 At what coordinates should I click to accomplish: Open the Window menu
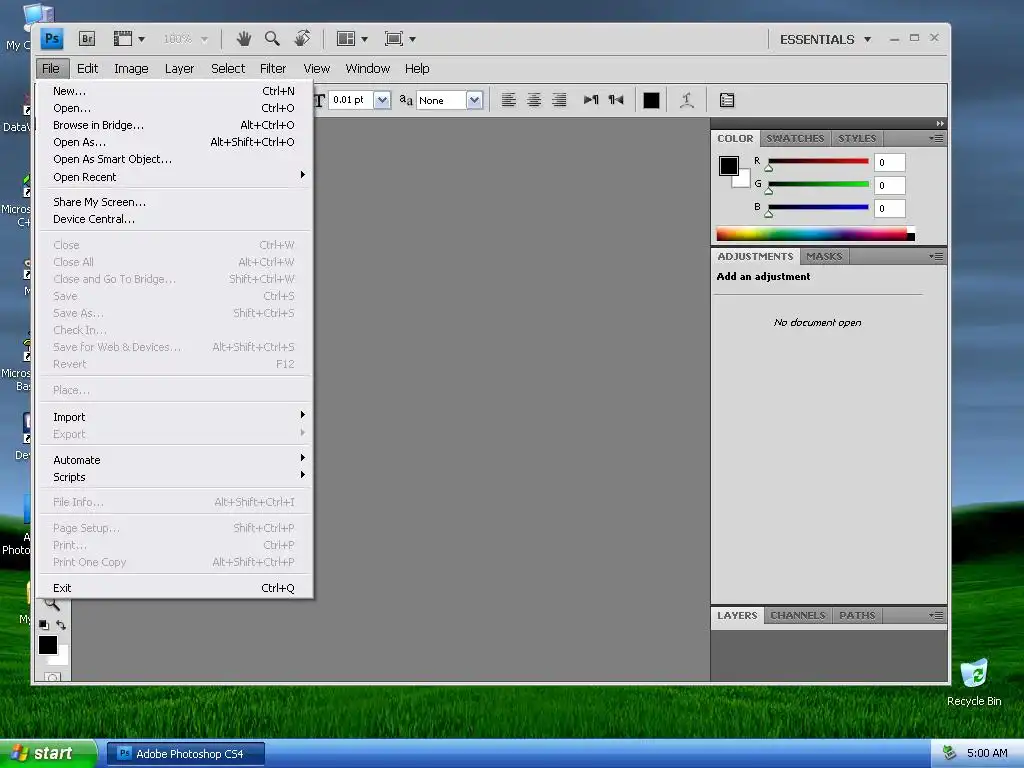[x=367, y=69]
